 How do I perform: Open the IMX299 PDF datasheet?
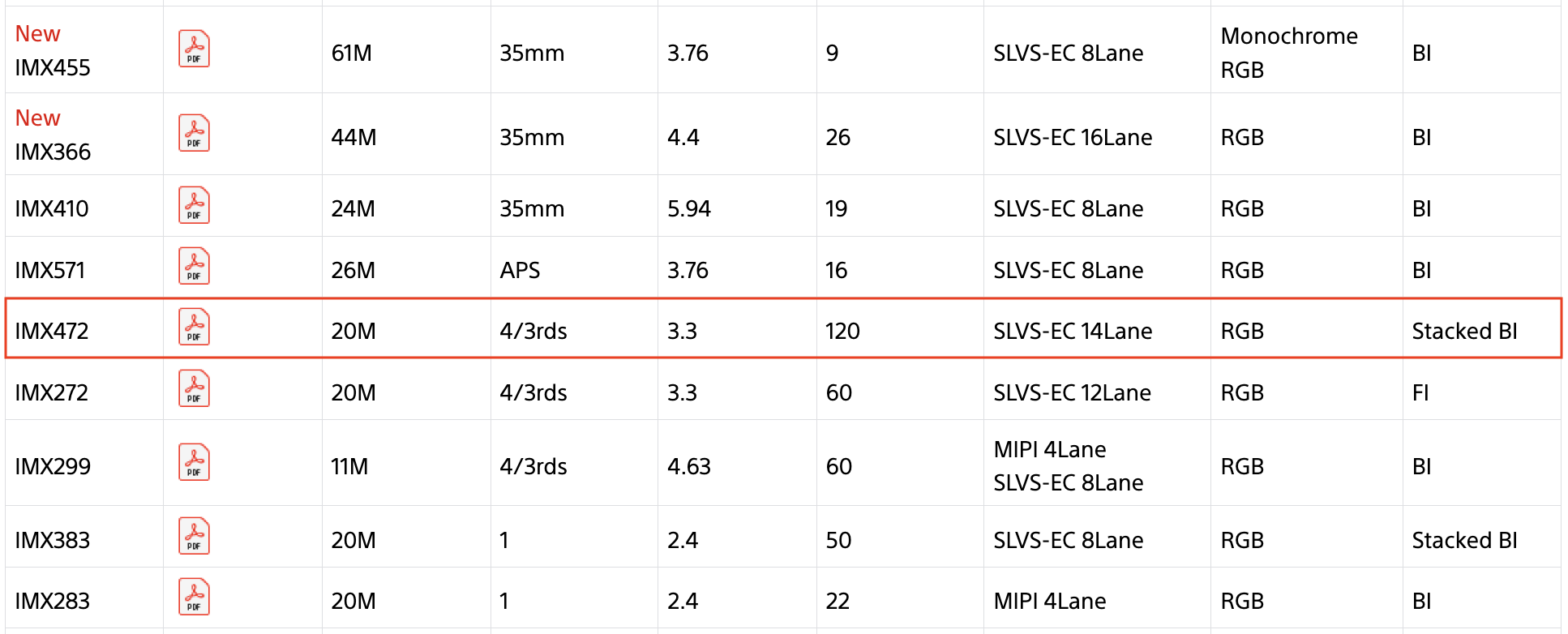pyautogui.click(x=194, y=463)
